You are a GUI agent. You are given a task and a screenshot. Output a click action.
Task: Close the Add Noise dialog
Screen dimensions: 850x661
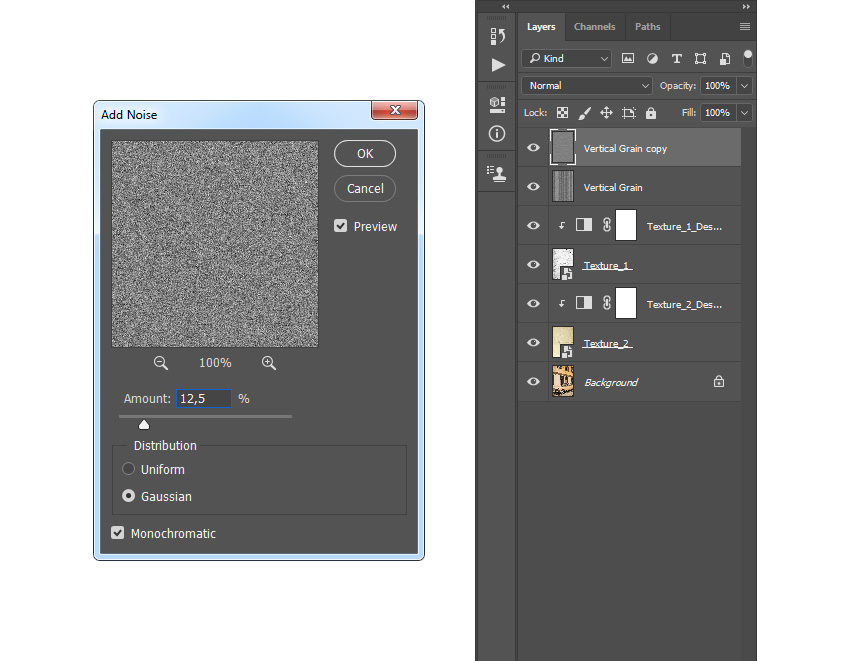click(395, 110)
